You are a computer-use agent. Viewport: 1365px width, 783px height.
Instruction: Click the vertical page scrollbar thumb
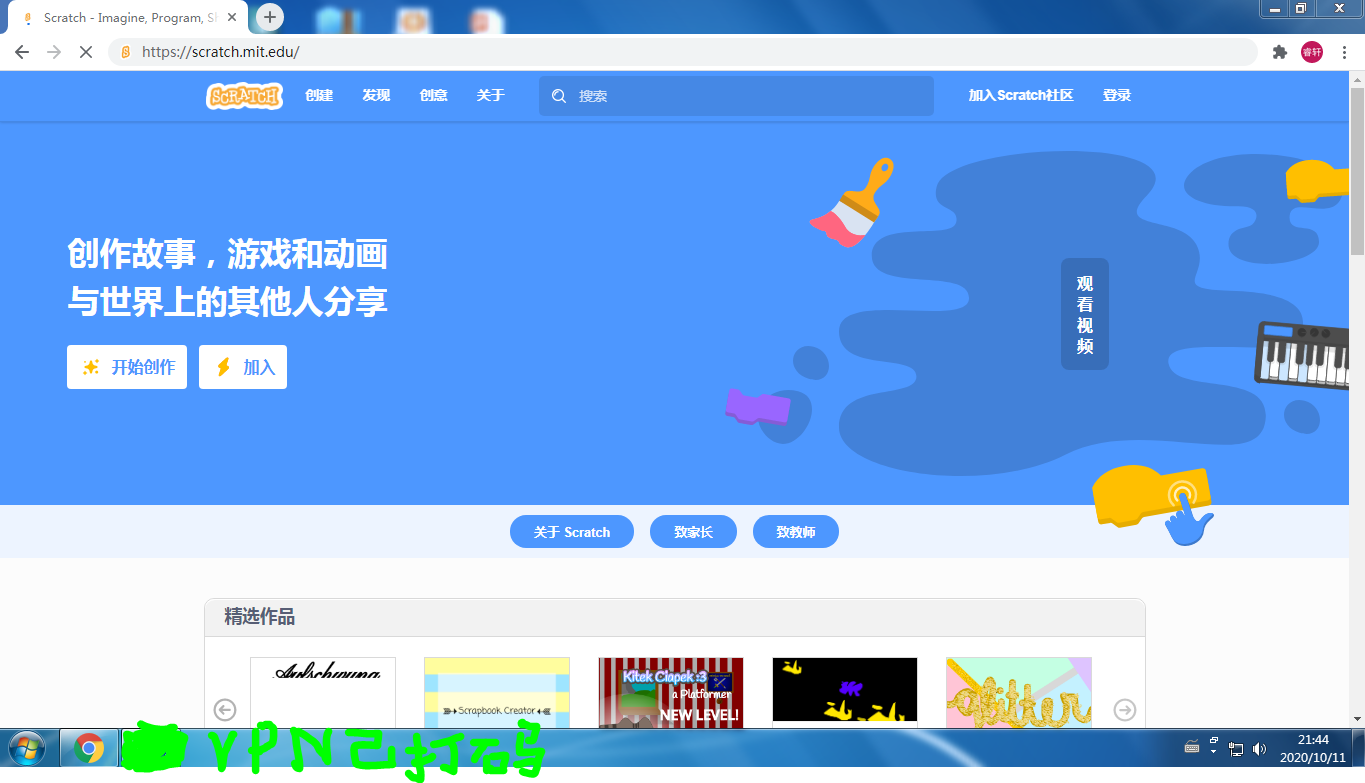pos(1357,171)
